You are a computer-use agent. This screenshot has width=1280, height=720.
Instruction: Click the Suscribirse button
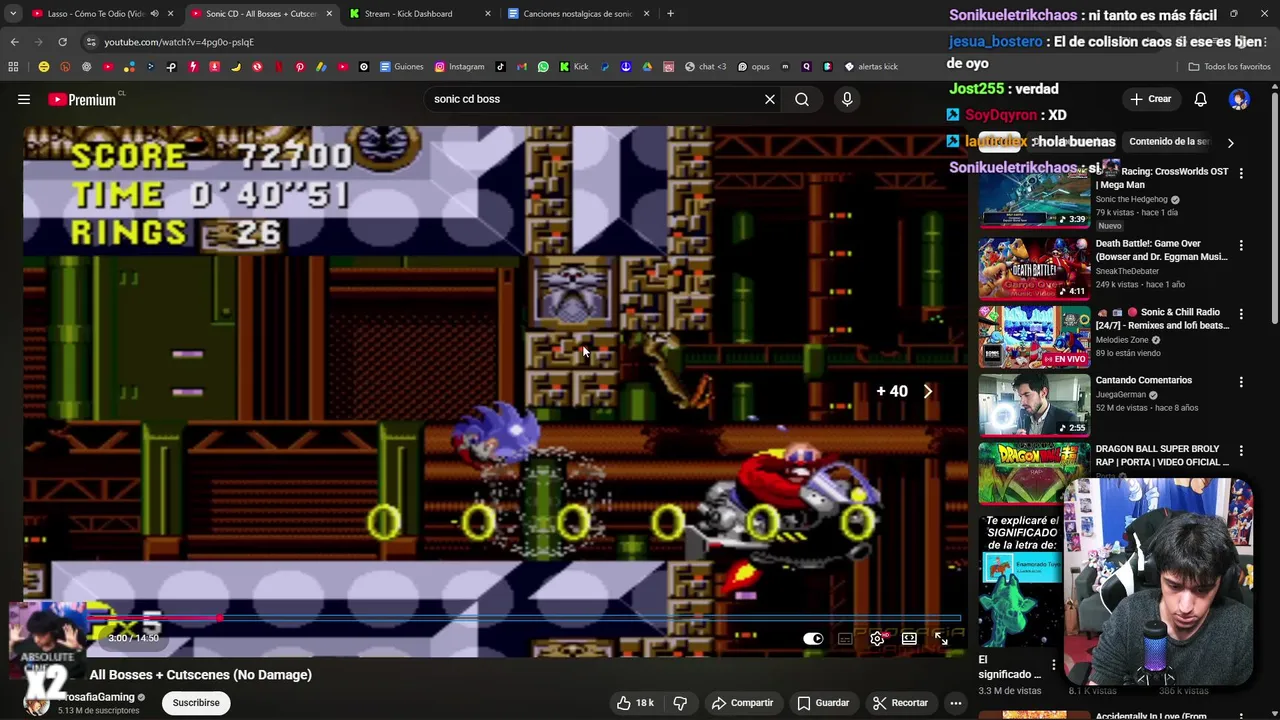tap(196, 703)
